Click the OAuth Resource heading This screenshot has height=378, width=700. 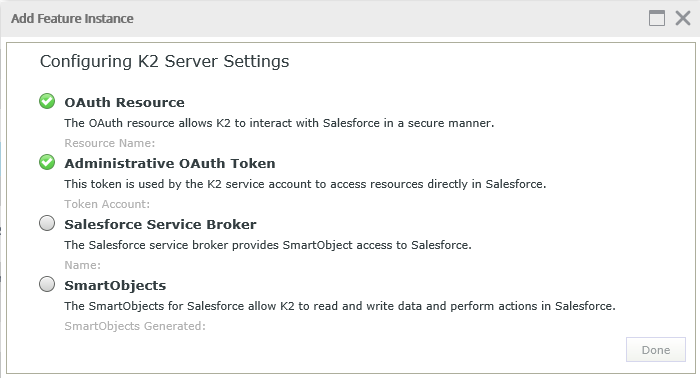click(x=125, y=102)
